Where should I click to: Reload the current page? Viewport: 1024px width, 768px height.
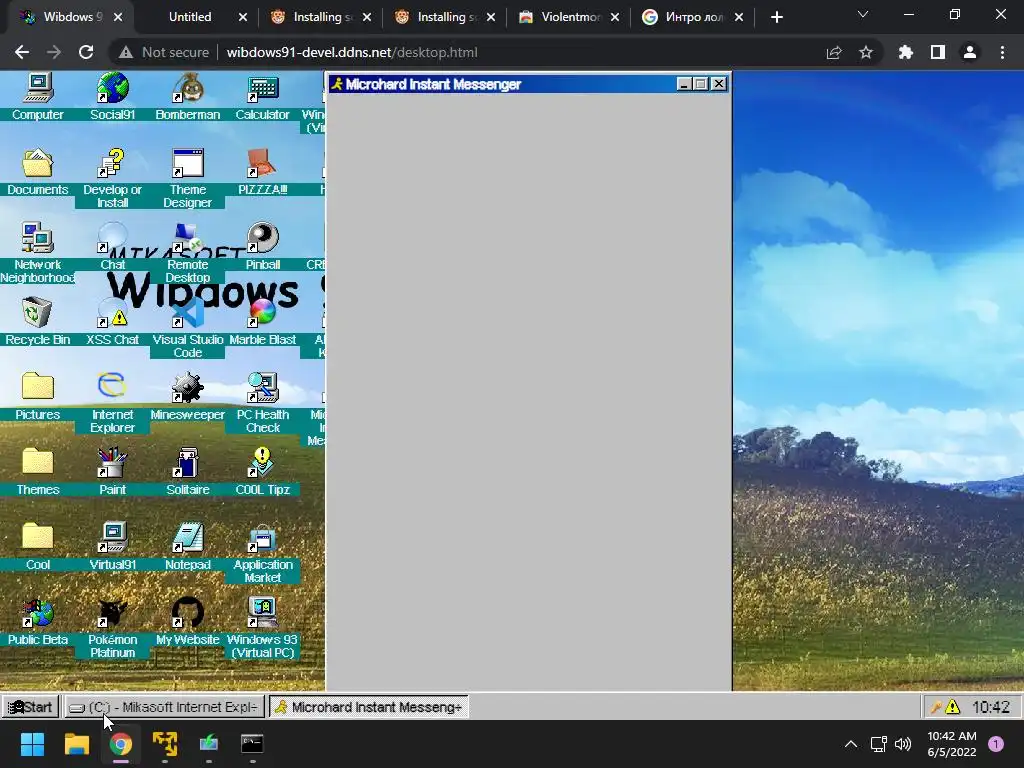click(x=86, y=52)
